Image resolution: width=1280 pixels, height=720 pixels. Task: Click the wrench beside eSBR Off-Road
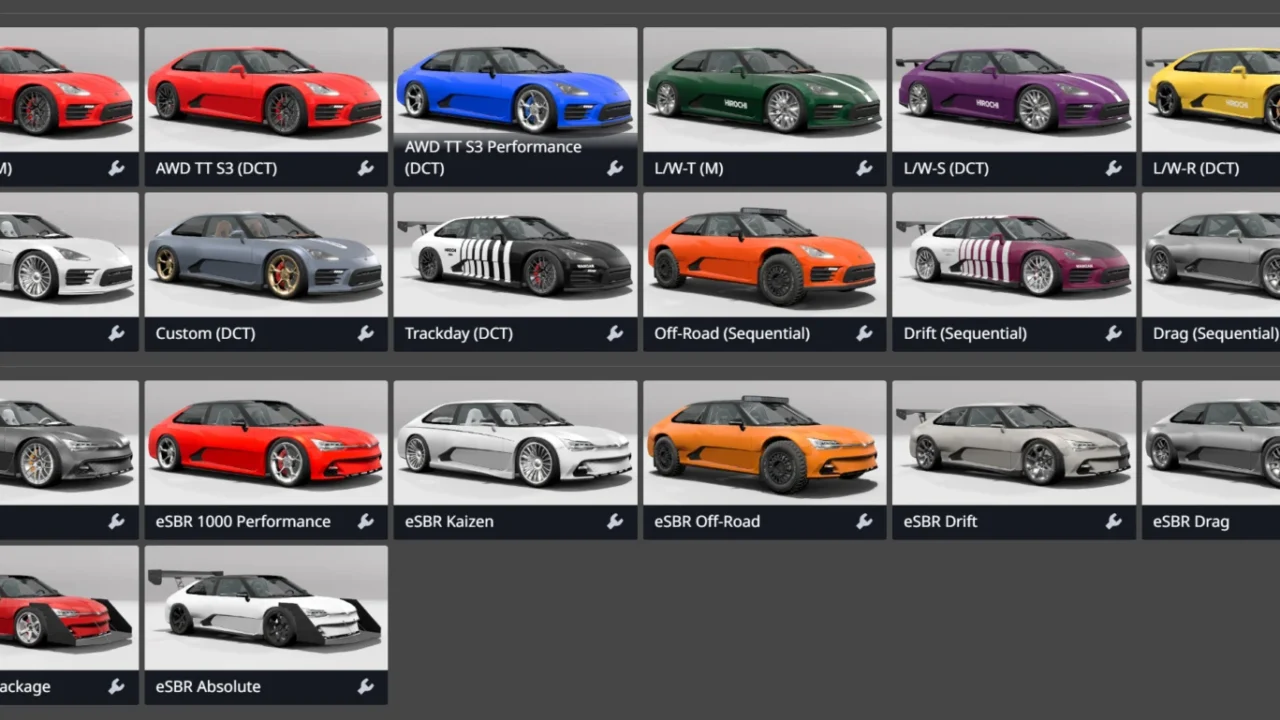(864, 521)
